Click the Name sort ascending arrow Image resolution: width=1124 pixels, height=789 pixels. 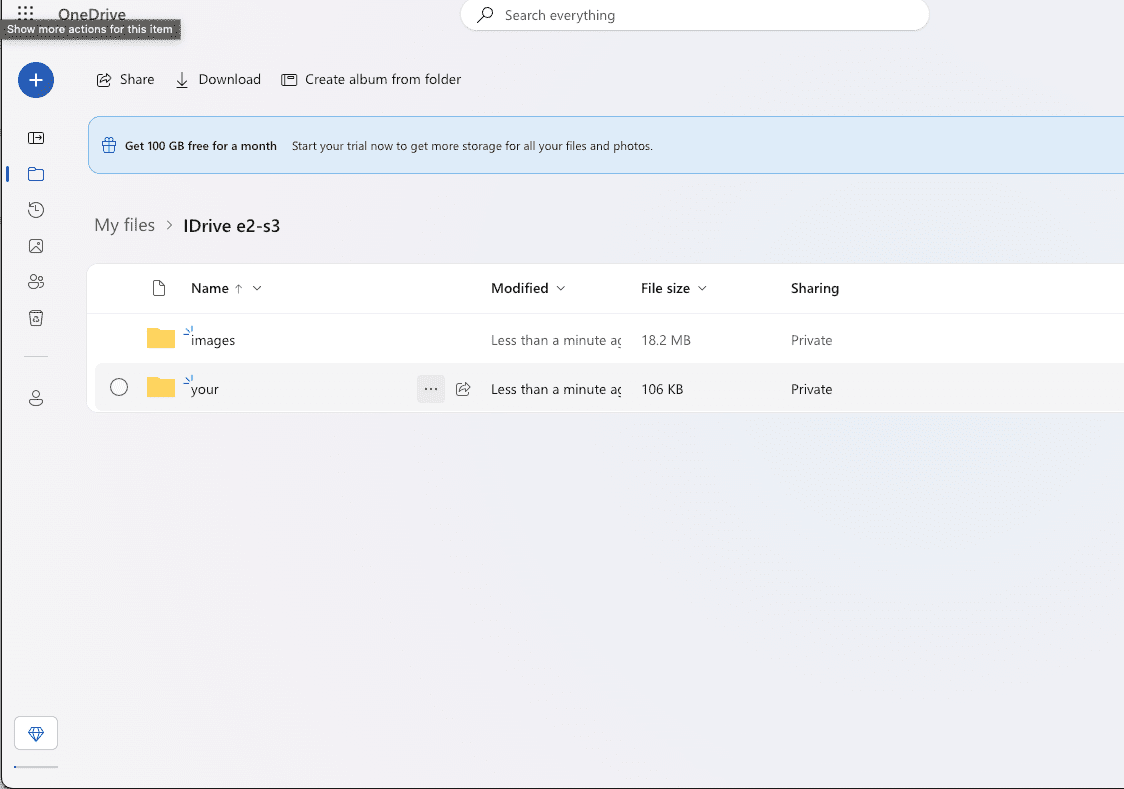coord(239,289)
